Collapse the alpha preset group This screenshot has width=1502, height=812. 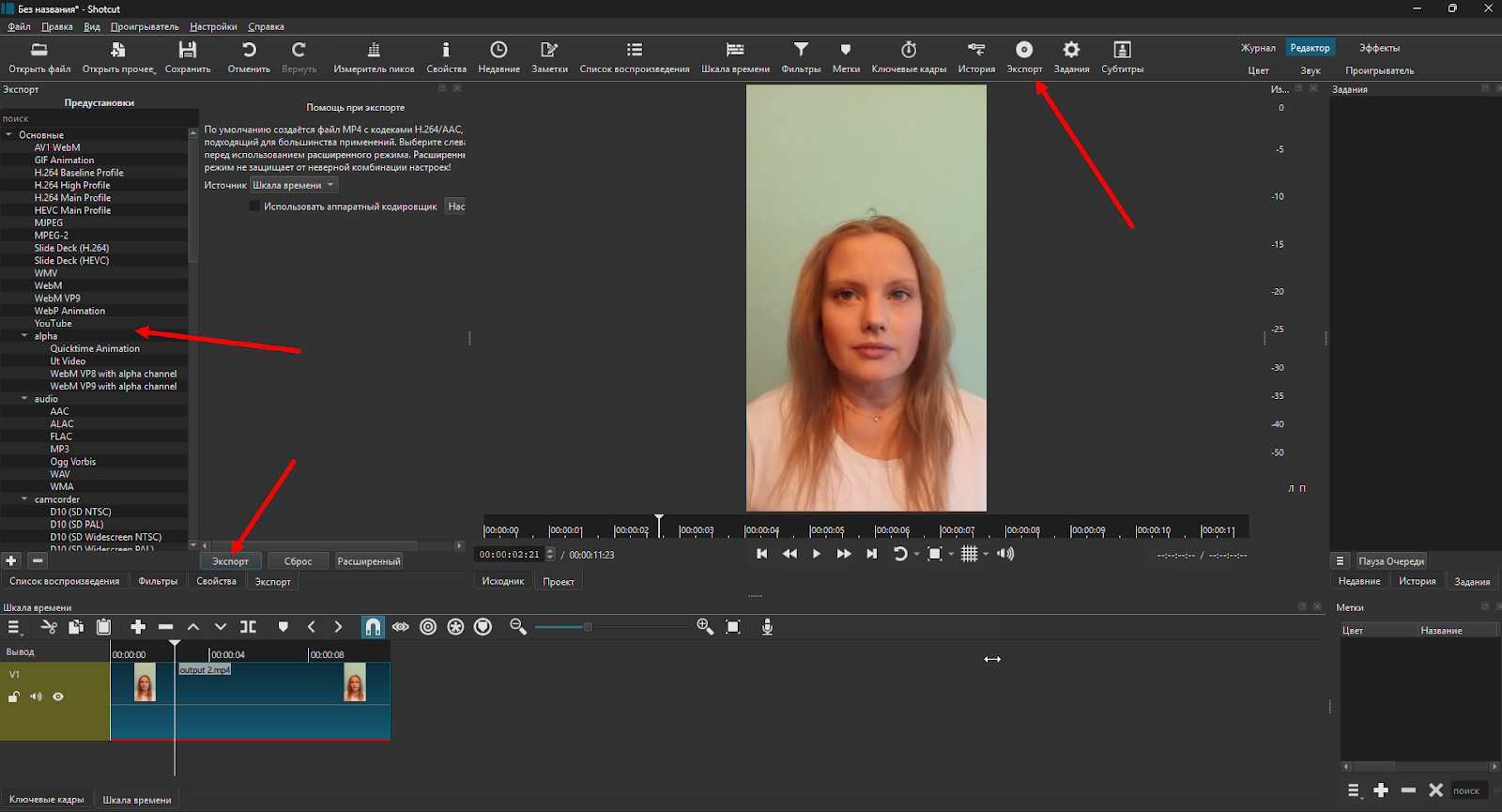point(24,336)
